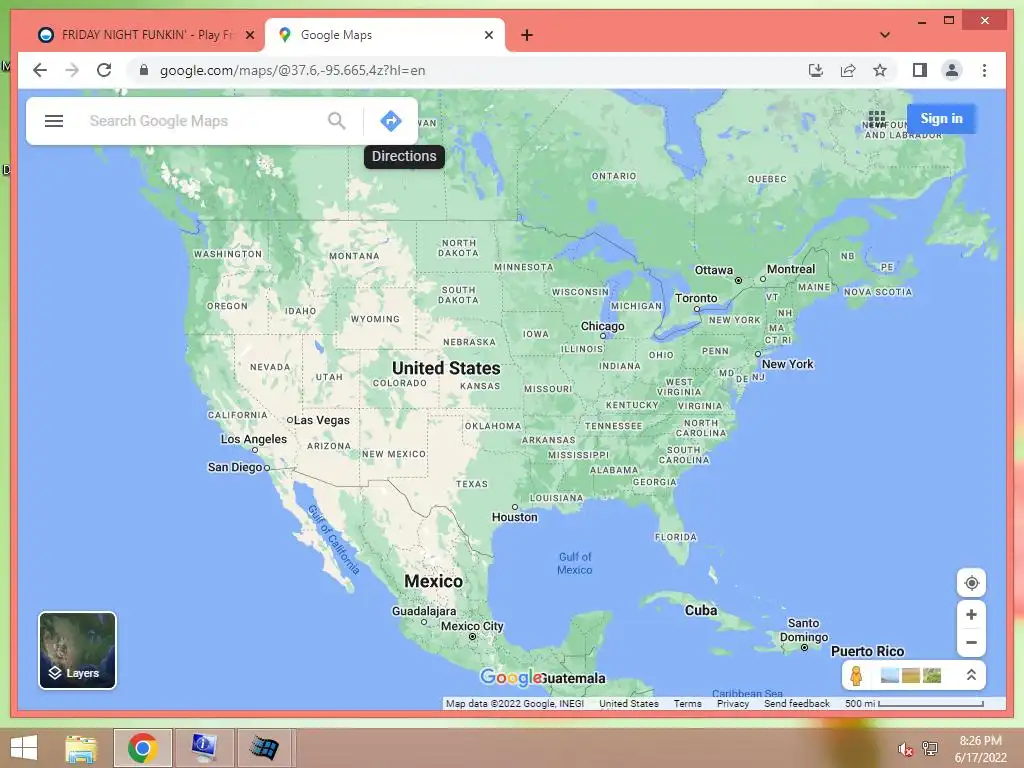Click the Los Angeles label
The height and width of the screenshot is (768, 1024).
[253, 439]
